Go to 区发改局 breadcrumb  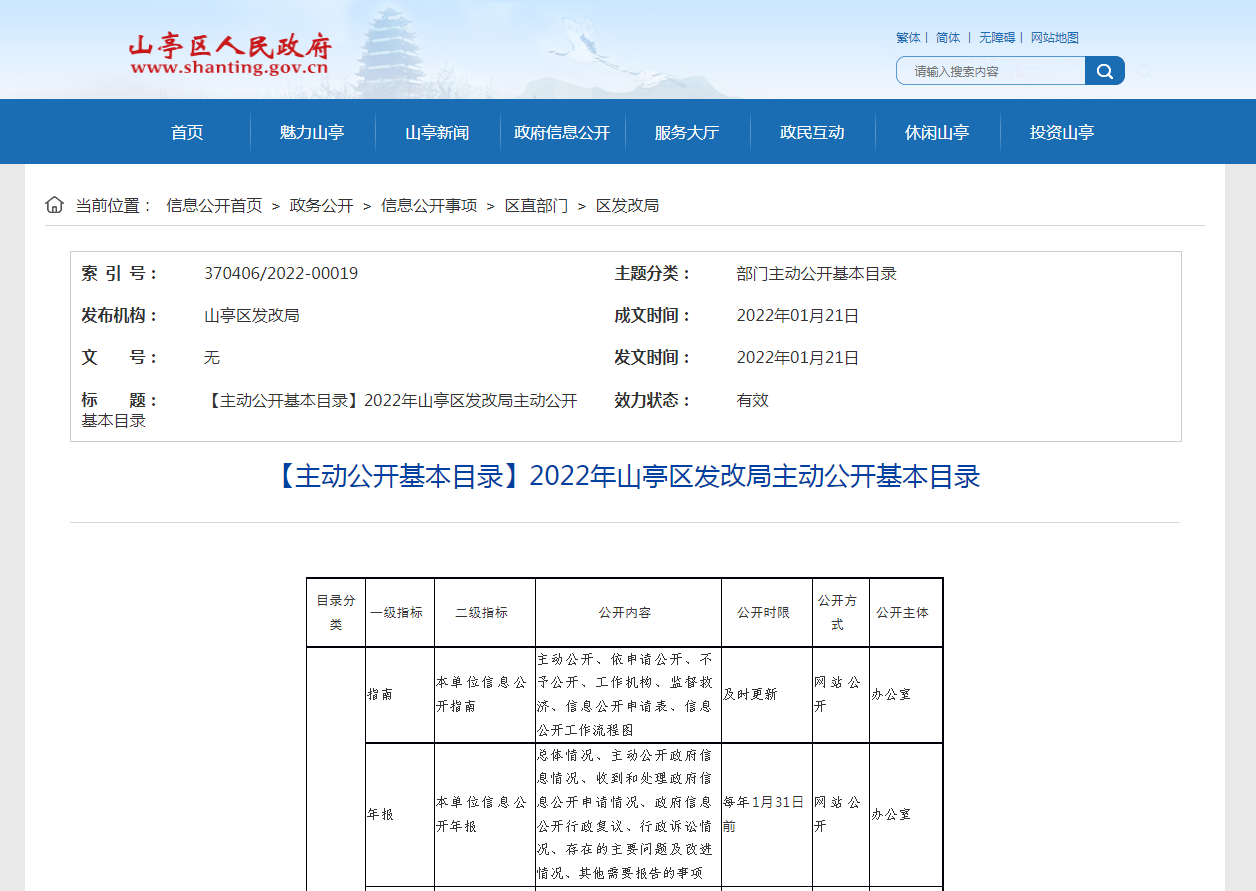pyautogui.click(x=627, y=205)
